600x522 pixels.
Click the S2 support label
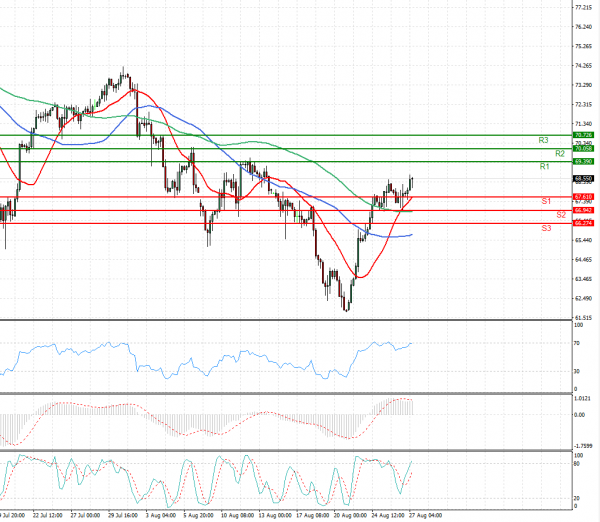point(561,215)
